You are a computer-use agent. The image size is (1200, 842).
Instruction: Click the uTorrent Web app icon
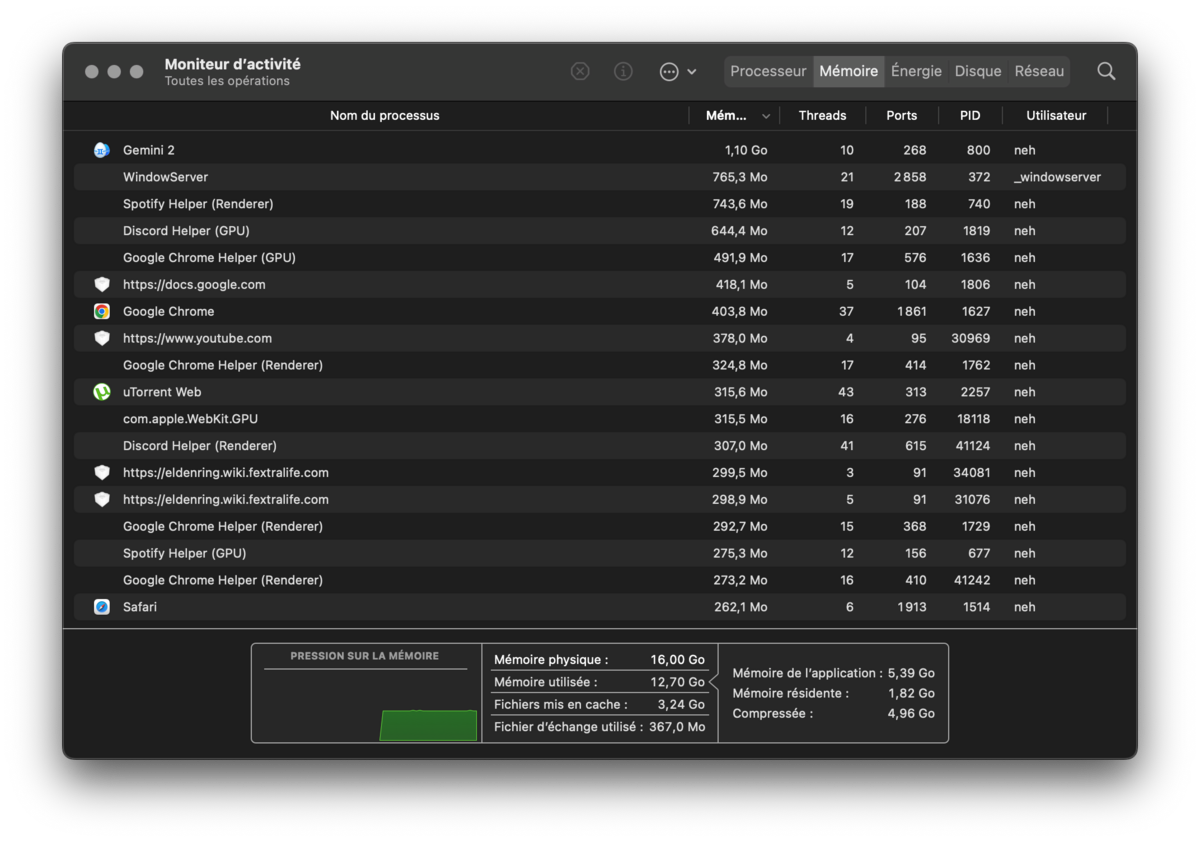click(x=102, y=392)
